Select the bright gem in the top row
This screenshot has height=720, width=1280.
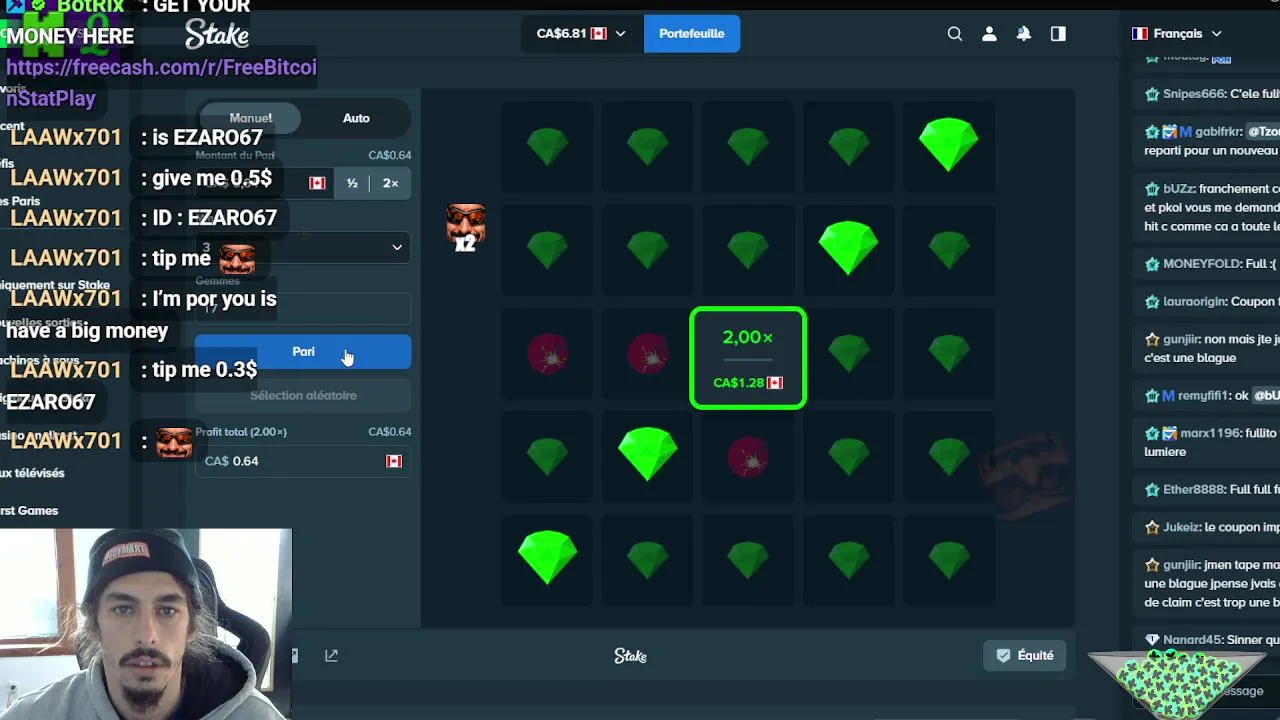point(948,145)
